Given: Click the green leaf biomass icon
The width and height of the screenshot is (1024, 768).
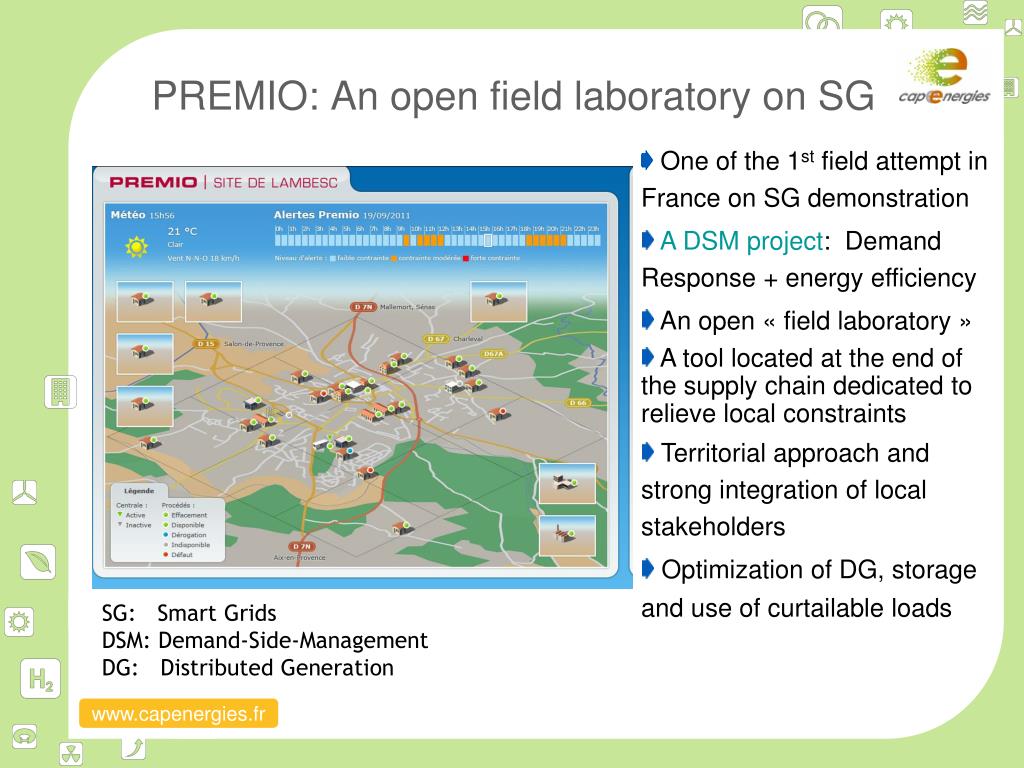Looking at the screenshot, I should point(38,562).
